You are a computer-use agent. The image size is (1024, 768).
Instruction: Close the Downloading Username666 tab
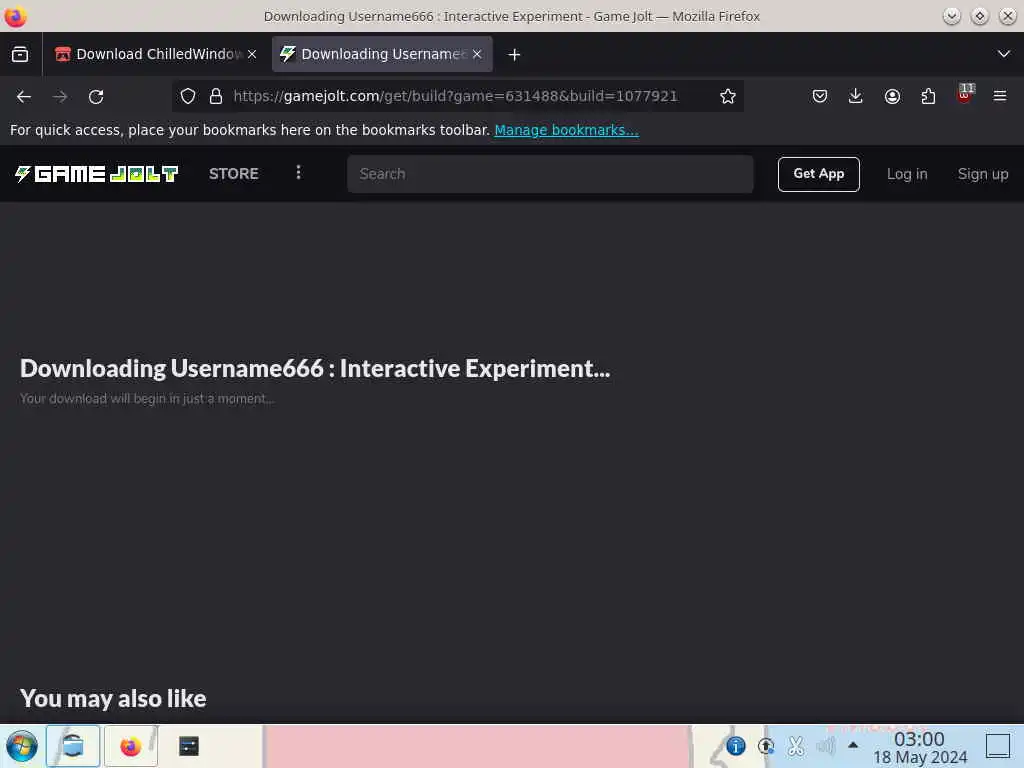[x=477, y=54]
